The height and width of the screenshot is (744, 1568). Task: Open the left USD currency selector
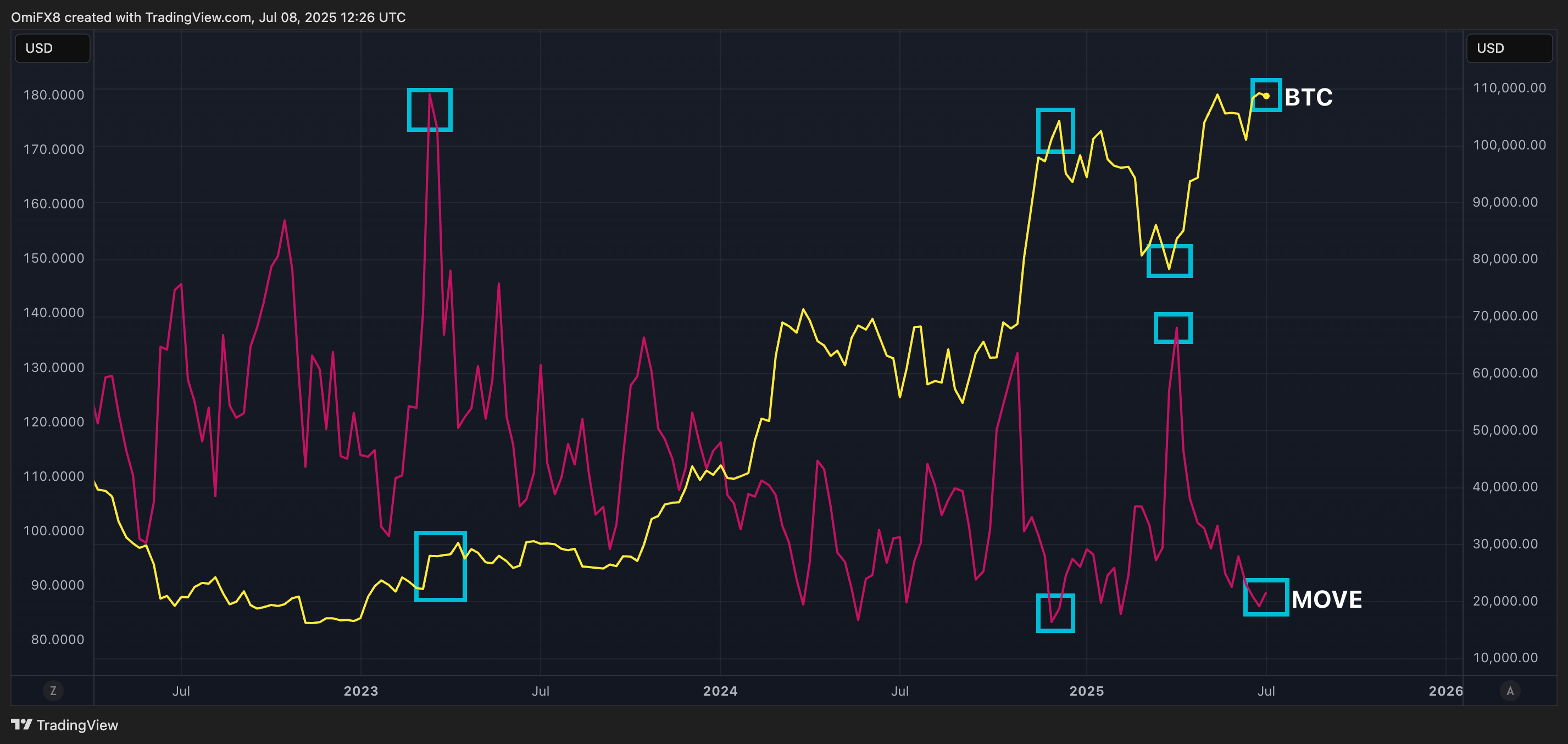(x=52, y=48)
